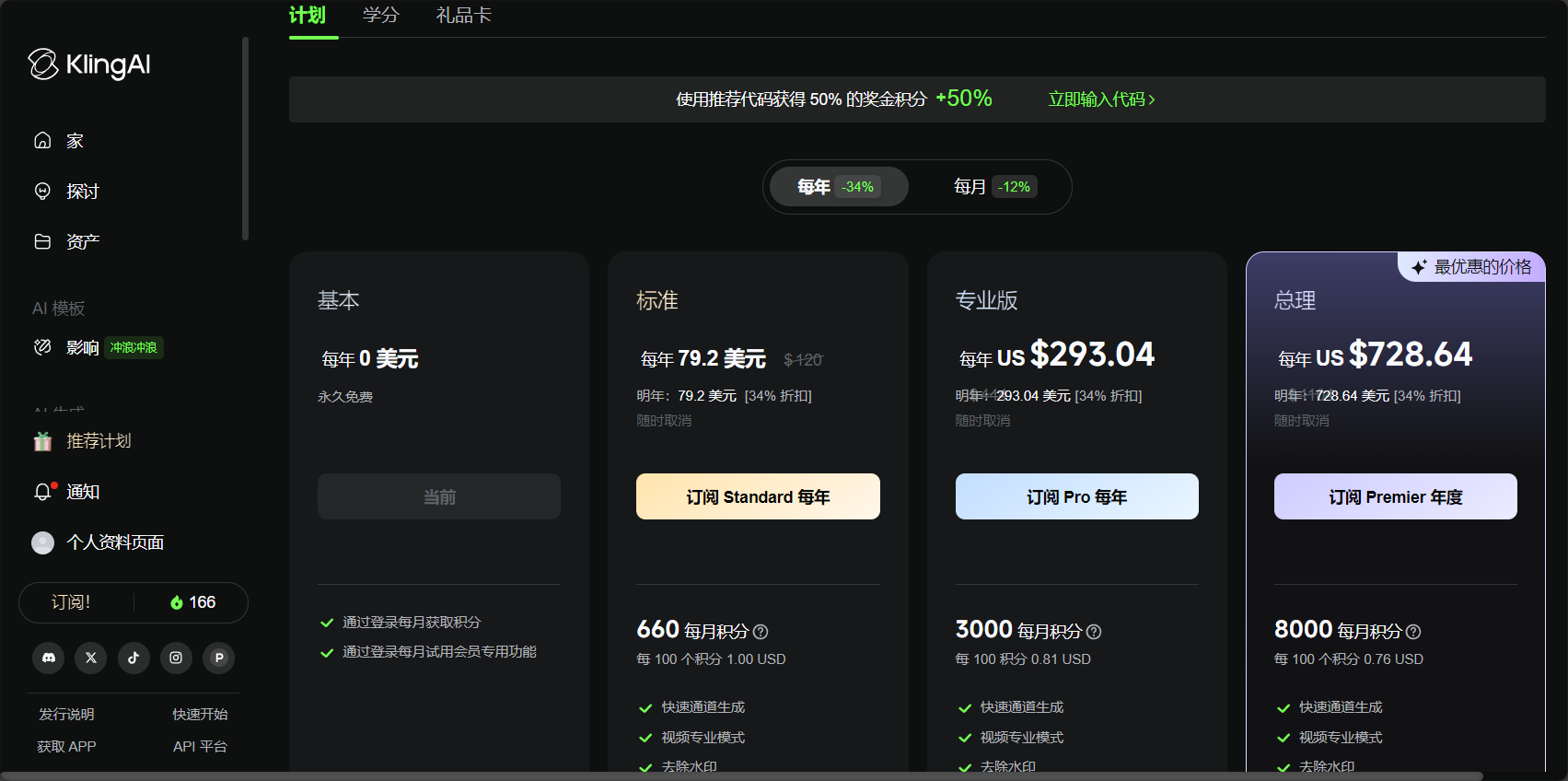Click the +50% bonus text
Viewport: 1568px width, 781px height.
pyautogui.click(x=964, y=99)
